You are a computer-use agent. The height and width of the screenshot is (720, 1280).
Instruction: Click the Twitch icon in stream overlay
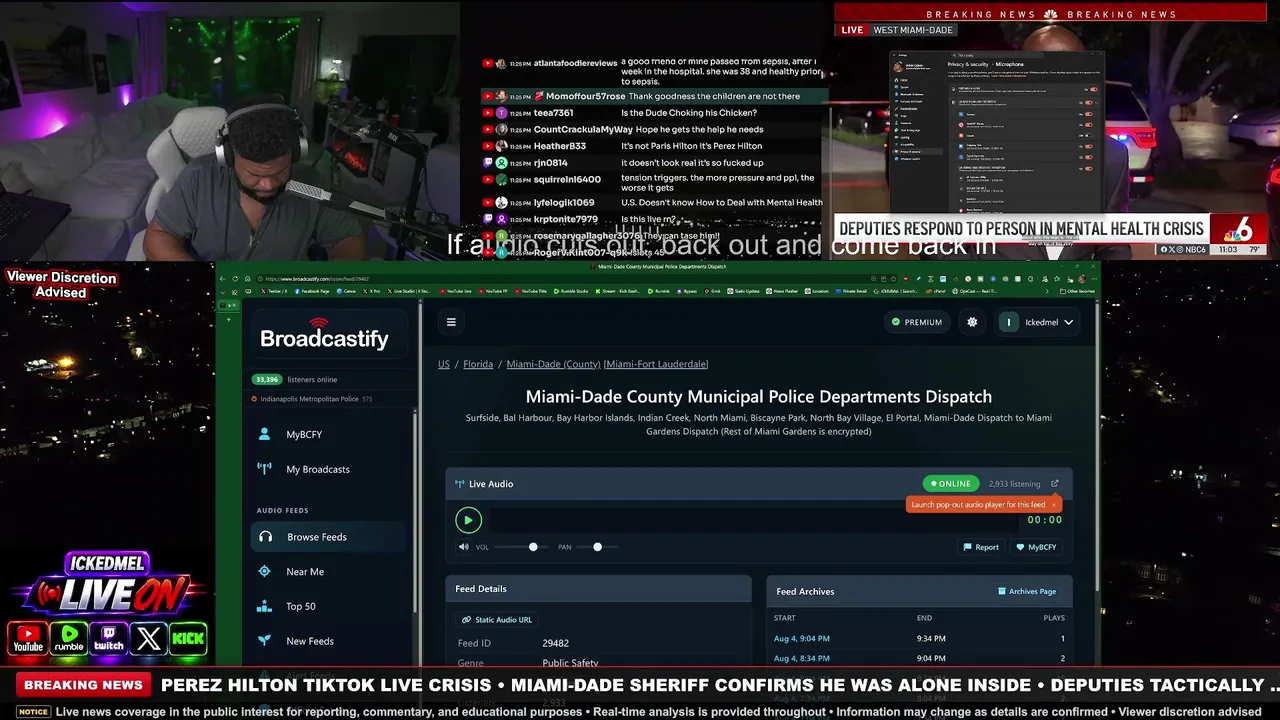point(109,638)
